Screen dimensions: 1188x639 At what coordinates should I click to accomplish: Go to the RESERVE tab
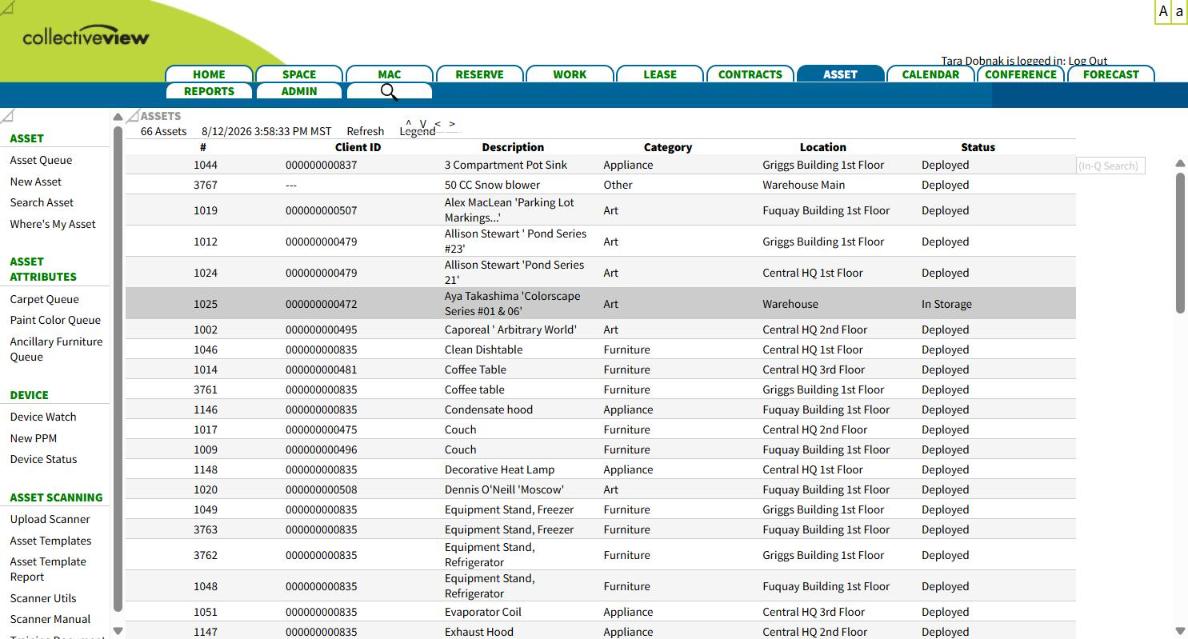(479, 74)
